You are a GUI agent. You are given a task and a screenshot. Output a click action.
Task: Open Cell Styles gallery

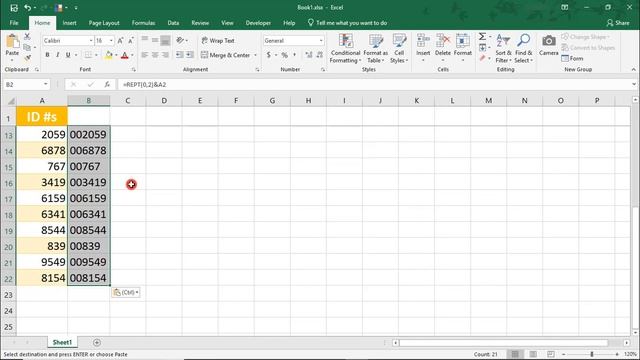(x=399, y=49)
